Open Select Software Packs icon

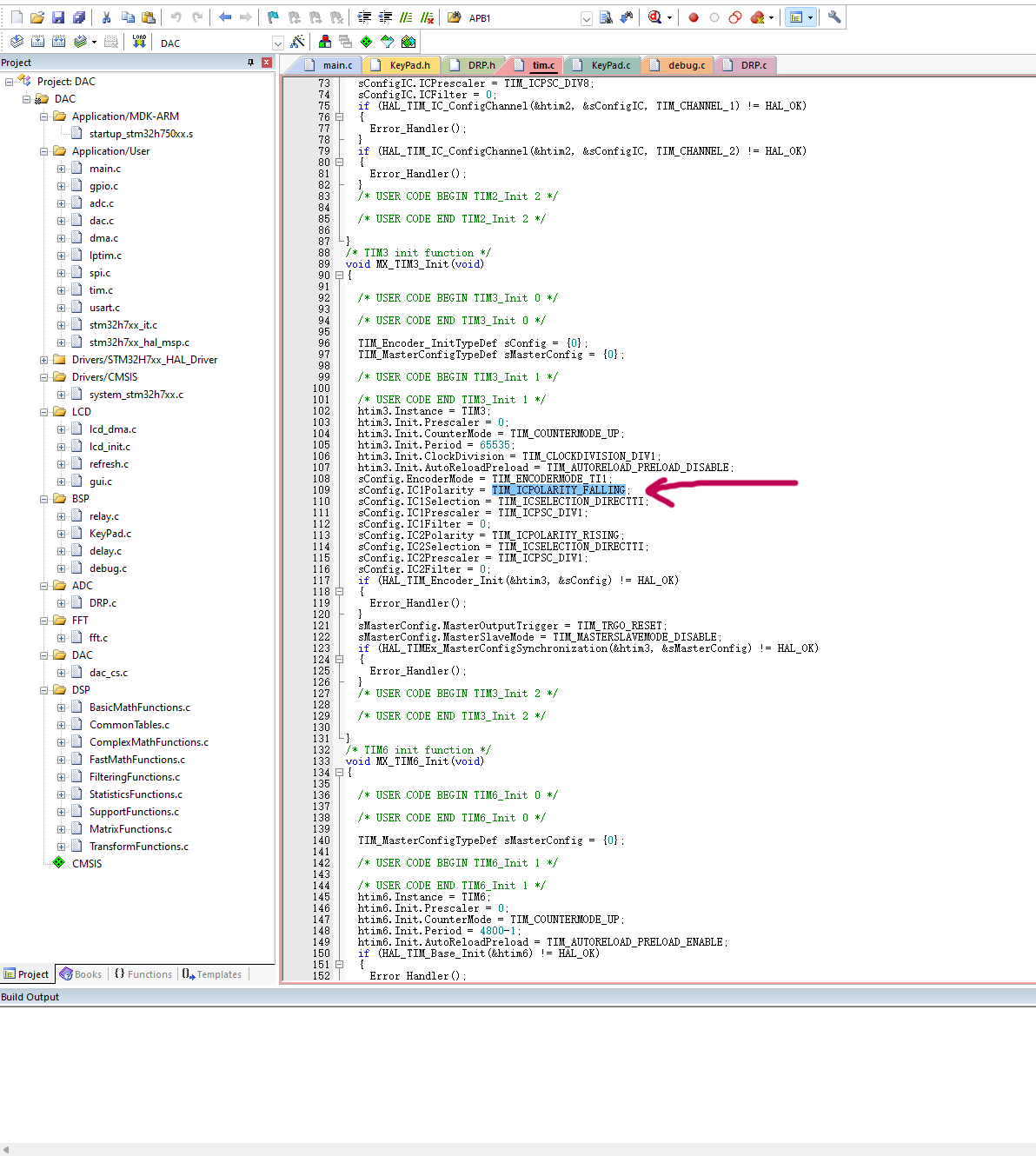(387, 42)
